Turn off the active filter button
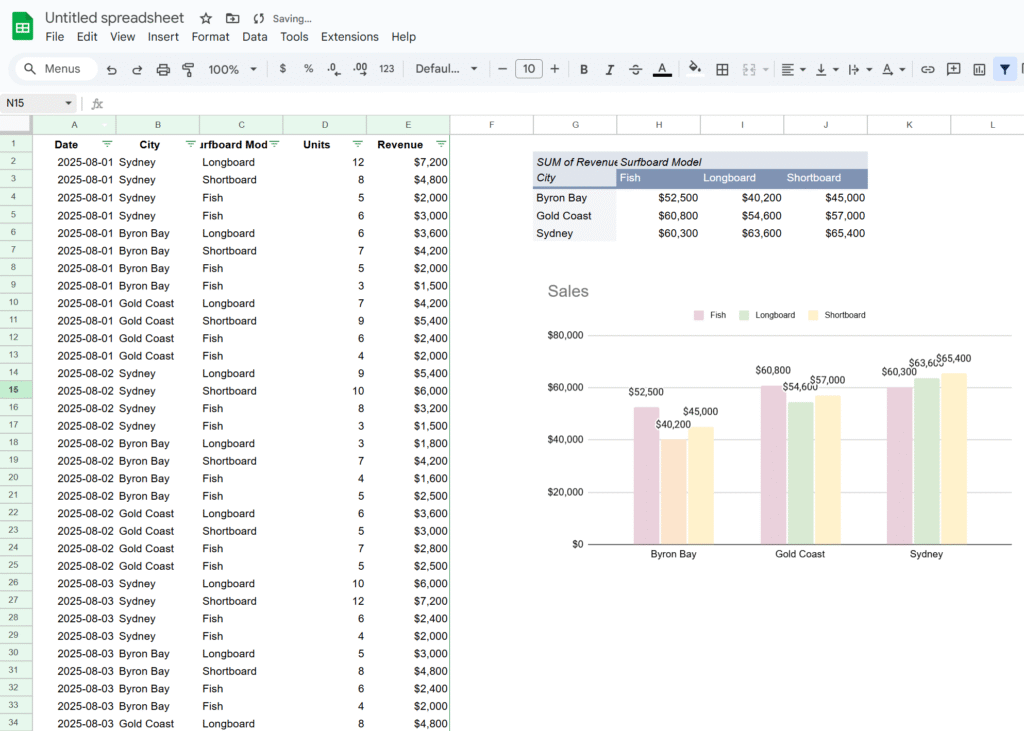The height and width of the screenshot is (731, 1024). point(1005,69)
